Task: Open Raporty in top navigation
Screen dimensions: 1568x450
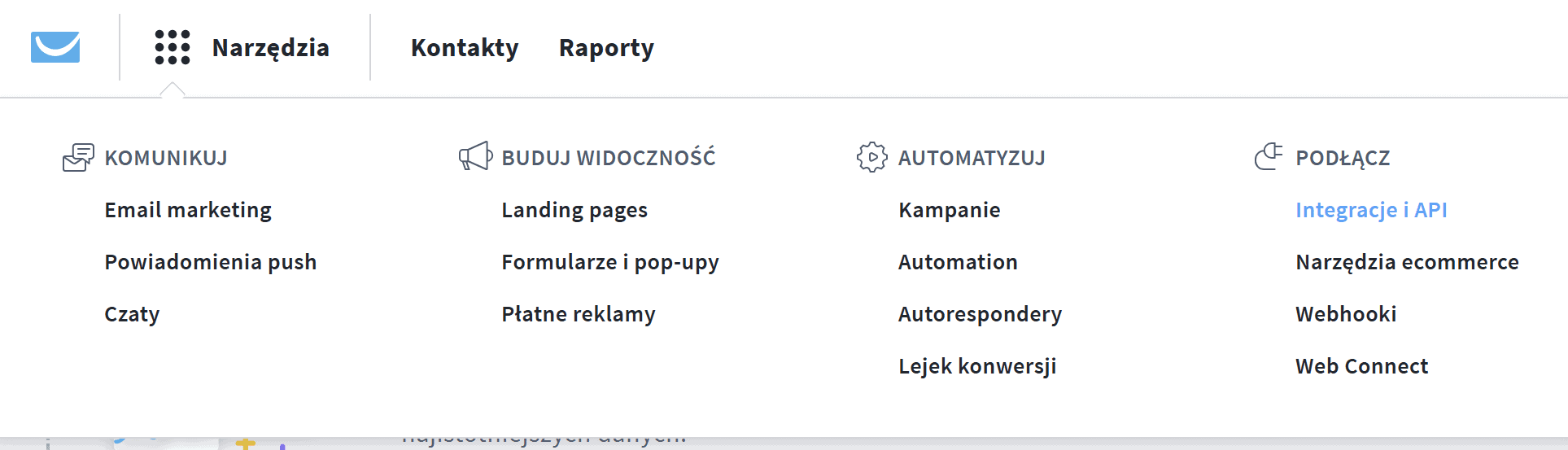Action: pyautogui.click(x=606, y=48)
